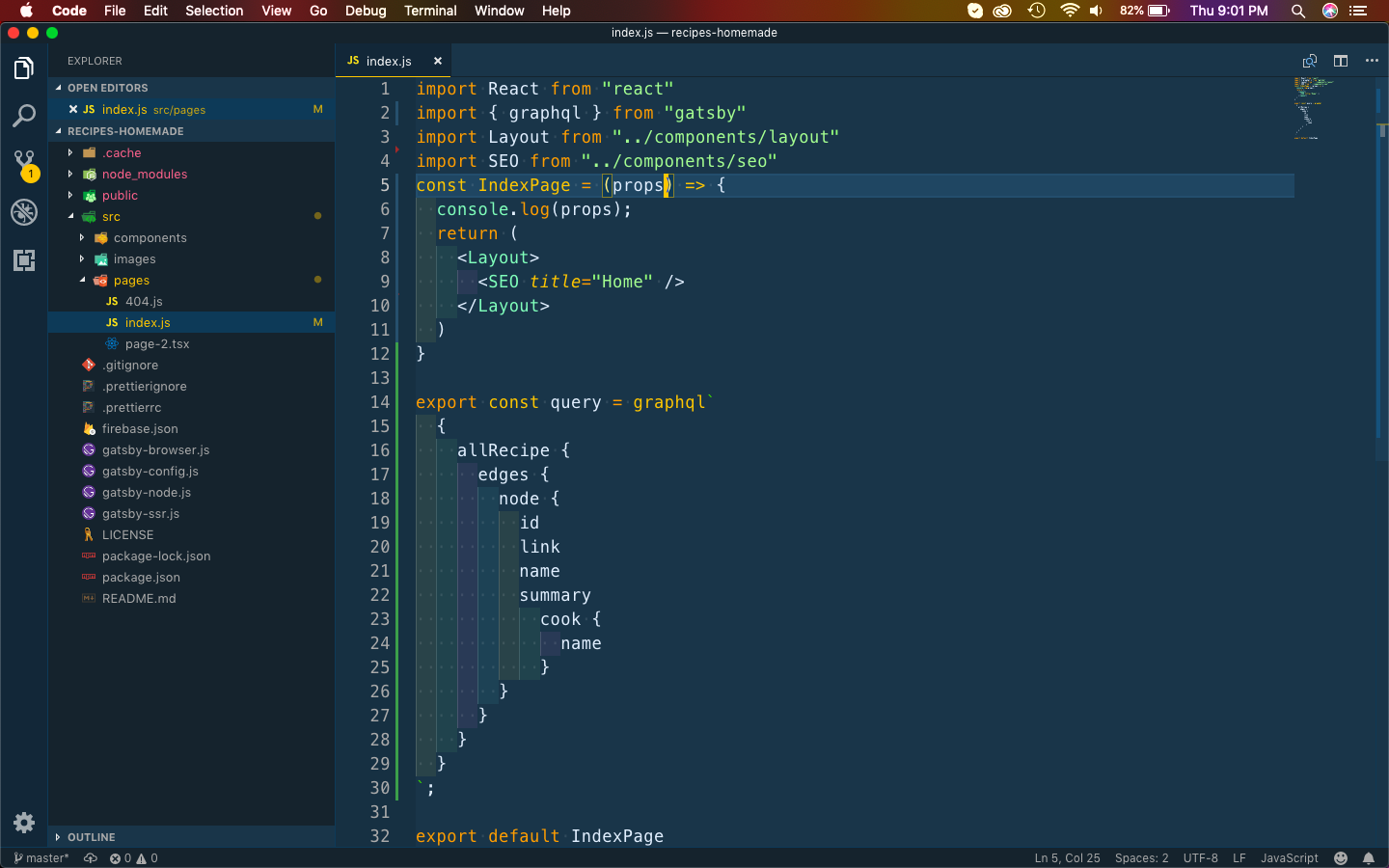Image resolution: width=1389 pixels, height=868 pixels.
Task: Synchronize changes icon in status bar
Action: [x=91, y=858]
